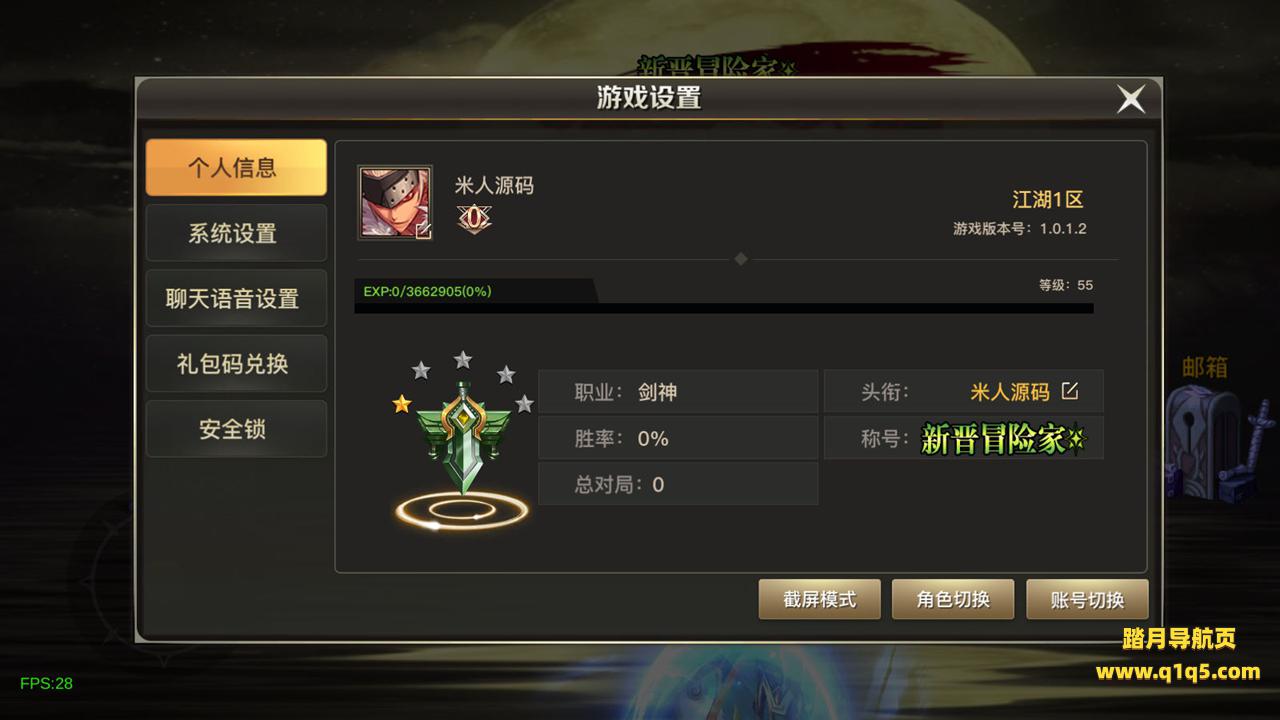Go to the 礼包码兑换 tab

point(236,364)
